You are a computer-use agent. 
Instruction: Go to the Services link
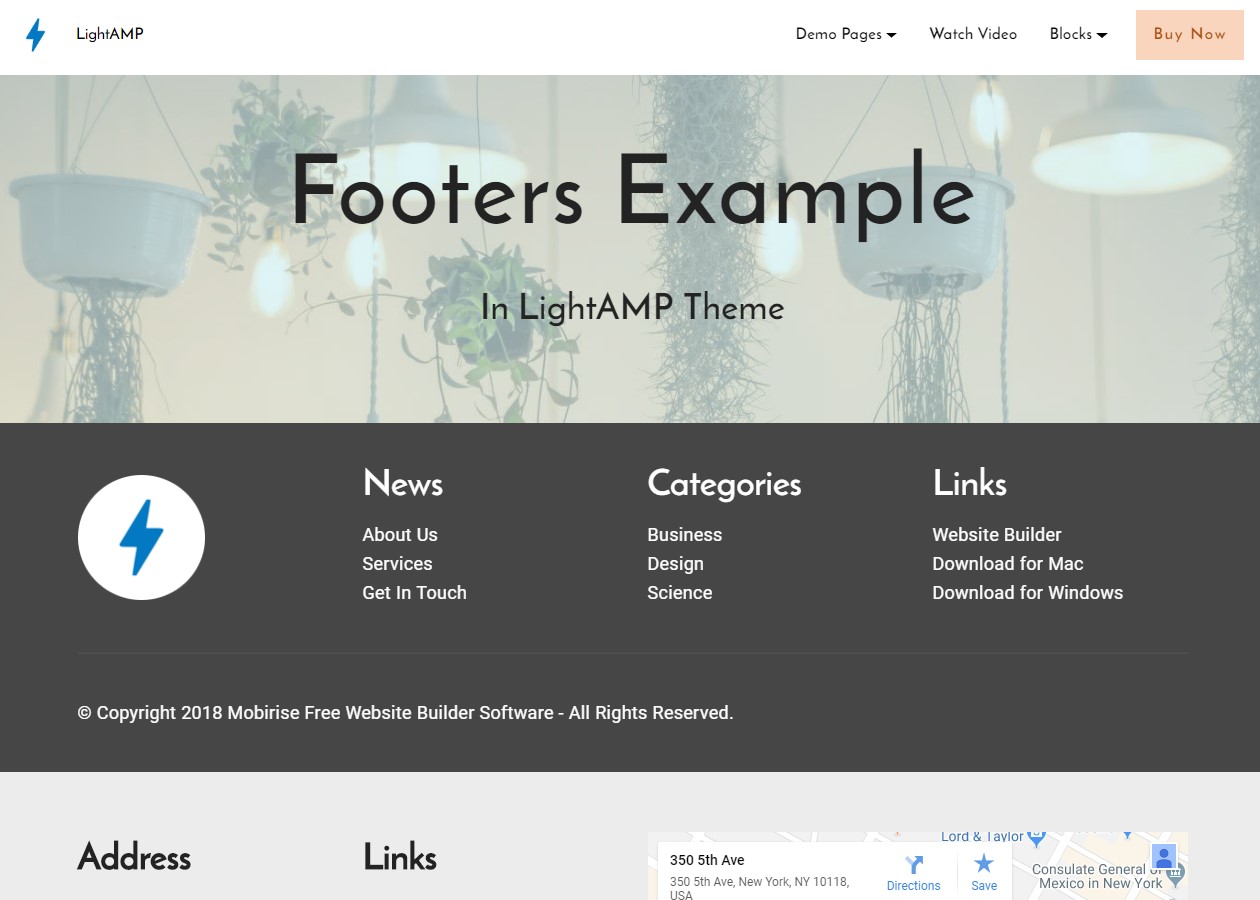coord(397,564)
